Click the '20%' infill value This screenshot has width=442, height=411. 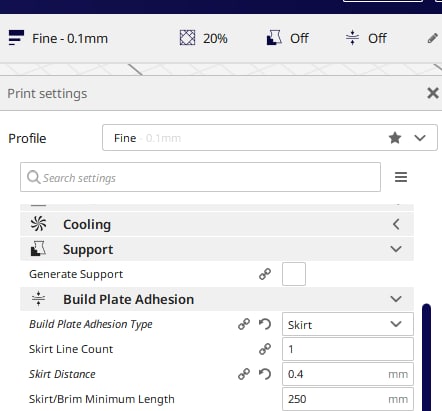215,39
